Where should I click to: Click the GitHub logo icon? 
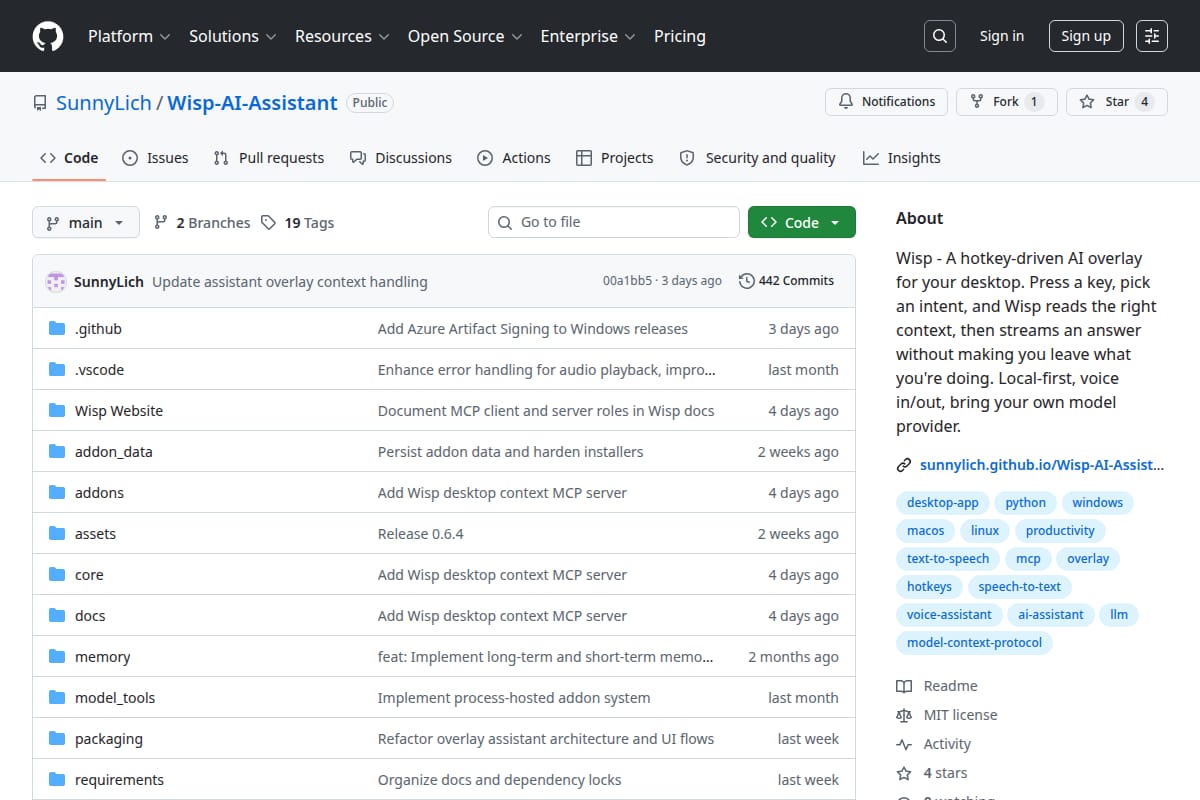pos(48,36)
